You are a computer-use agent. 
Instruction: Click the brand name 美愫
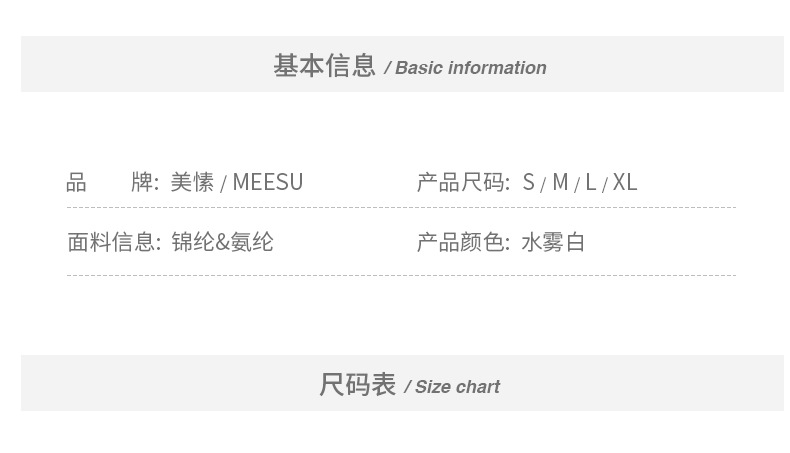coord(192,182)
